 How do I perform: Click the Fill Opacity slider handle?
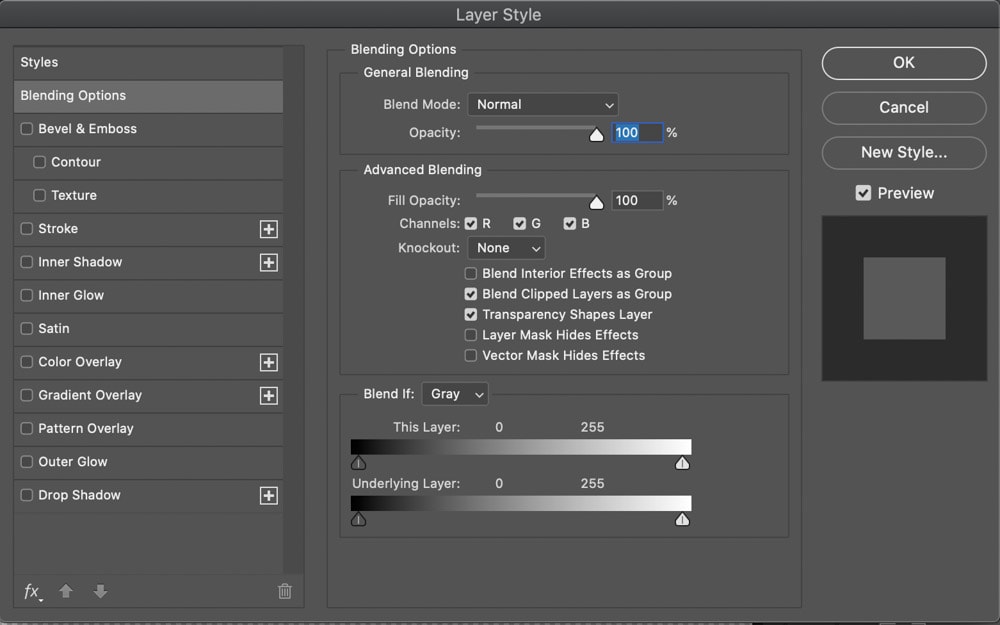[597, 203]
